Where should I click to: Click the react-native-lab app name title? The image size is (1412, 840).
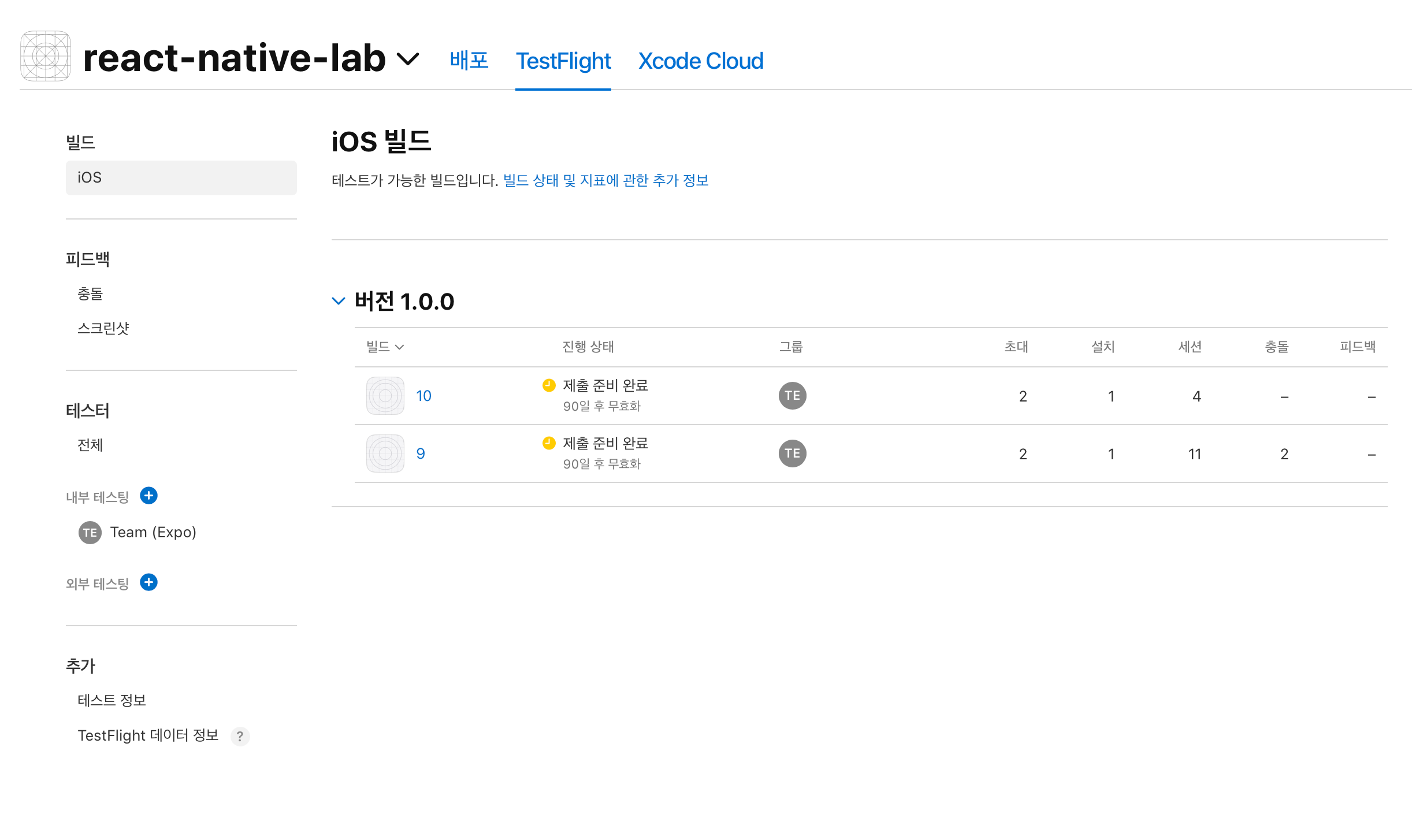click(234, 58)
